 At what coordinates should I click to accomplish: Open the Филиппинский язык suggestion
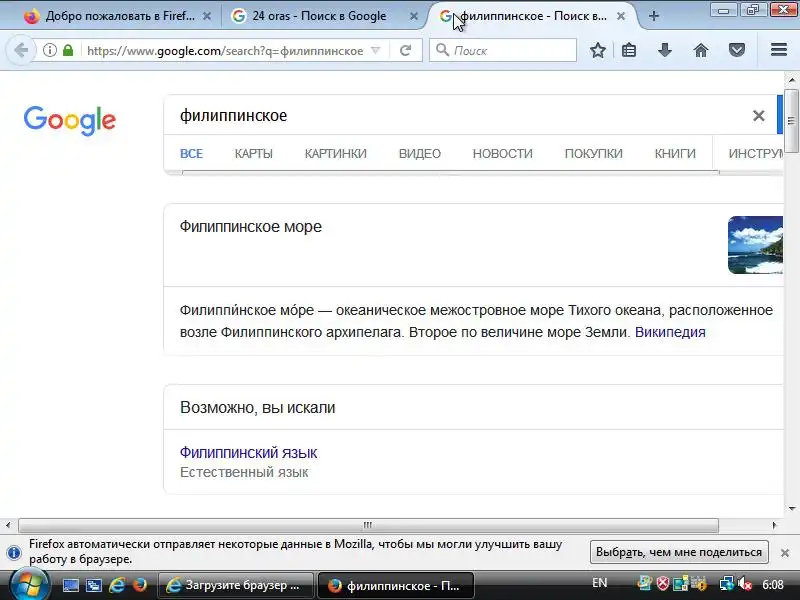coord(248,453)
